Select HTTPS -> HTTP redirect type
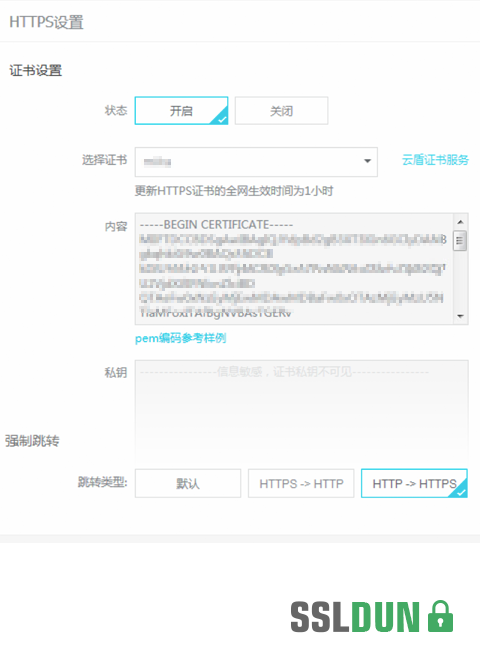480x649 pixels. click(x=301, y=483)
